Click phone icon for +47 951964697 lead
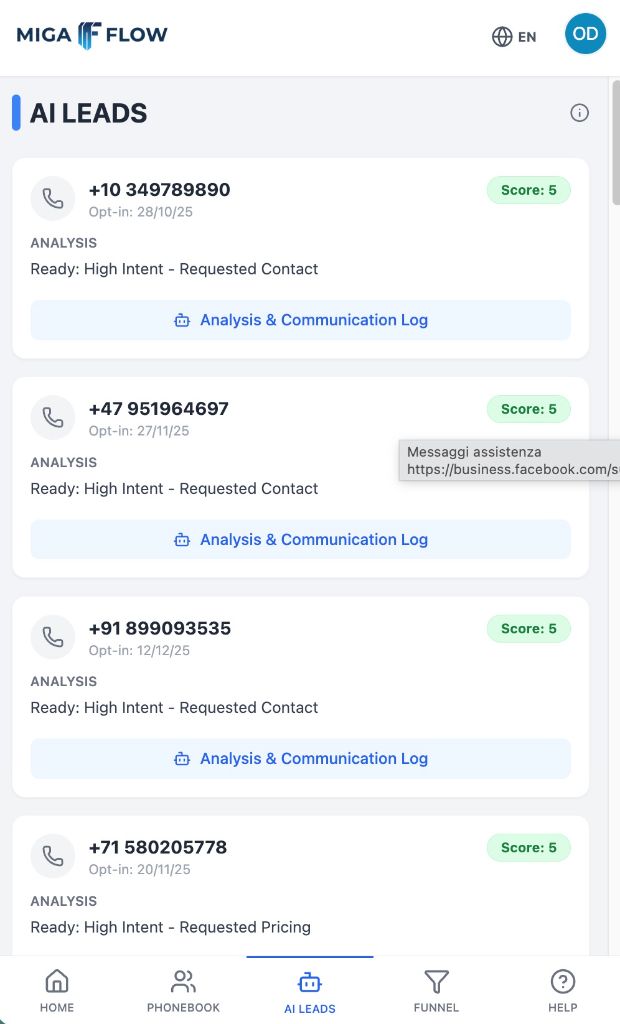Screen dimensions: 620x1024 53,417
